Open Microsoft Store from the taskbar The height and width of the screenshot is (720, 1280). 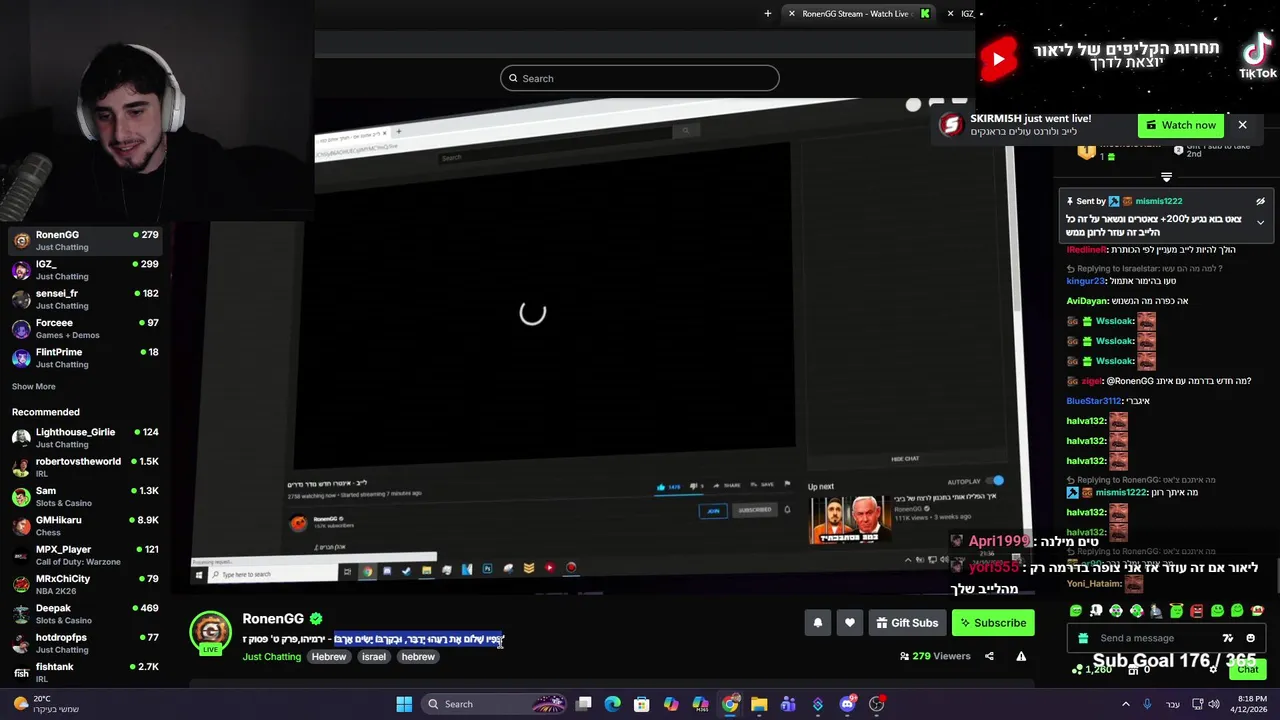coord(642,704)
